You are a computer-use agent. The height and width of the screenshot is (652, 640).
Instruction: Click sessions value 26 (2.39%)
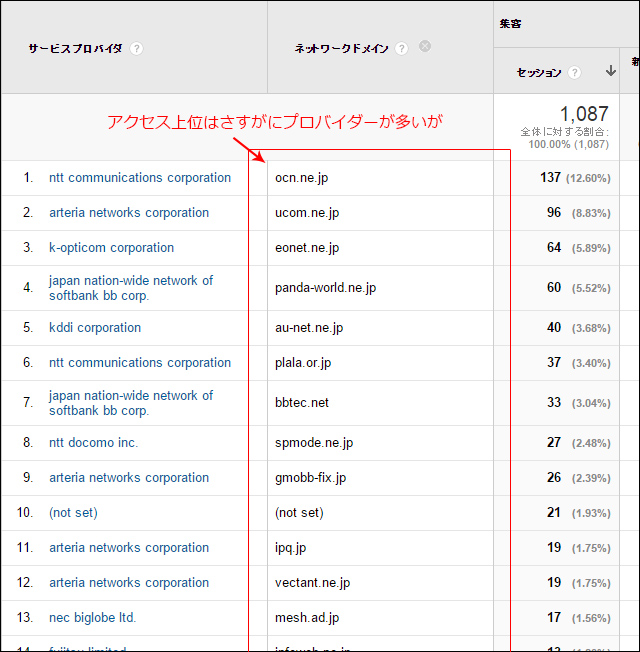[578, 477]
